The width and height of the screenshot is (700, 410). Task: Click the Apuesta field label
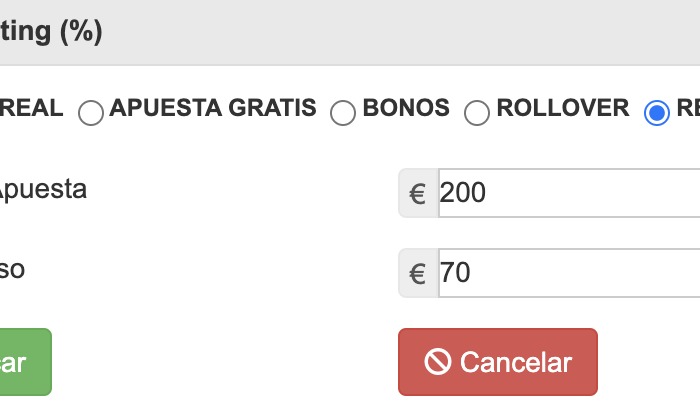click(x=43, y=190)
